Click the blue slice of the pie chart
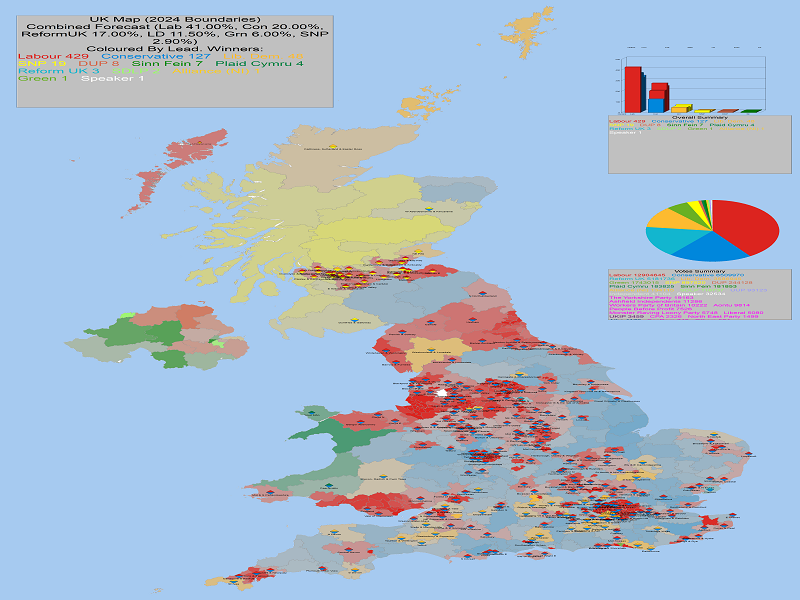This screenshot has width=800, height=600. pos(714,247)
